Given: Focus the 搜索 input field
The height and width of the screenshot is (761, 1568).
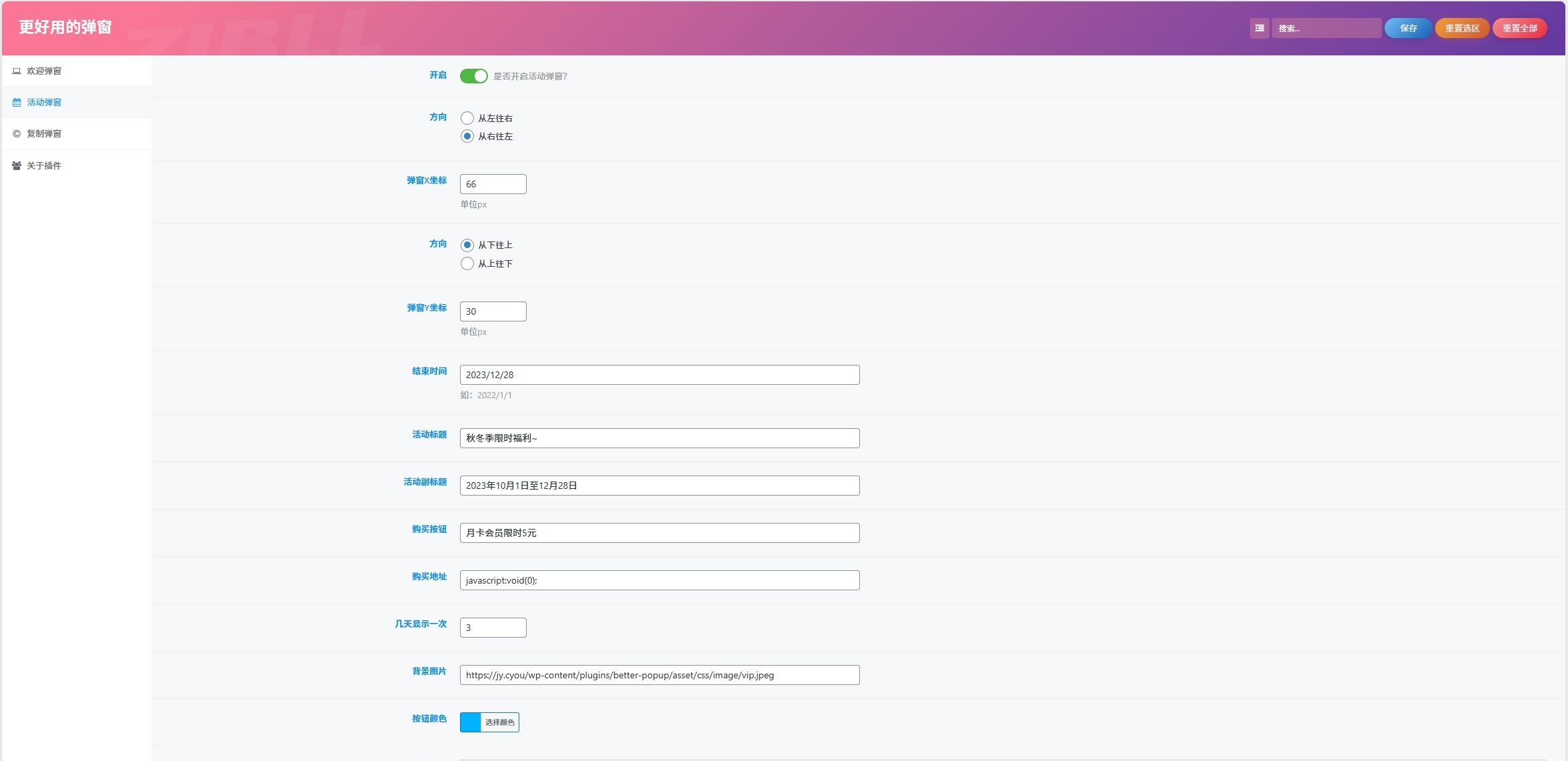Looking at the screenshot, I should coord(1326,28).
